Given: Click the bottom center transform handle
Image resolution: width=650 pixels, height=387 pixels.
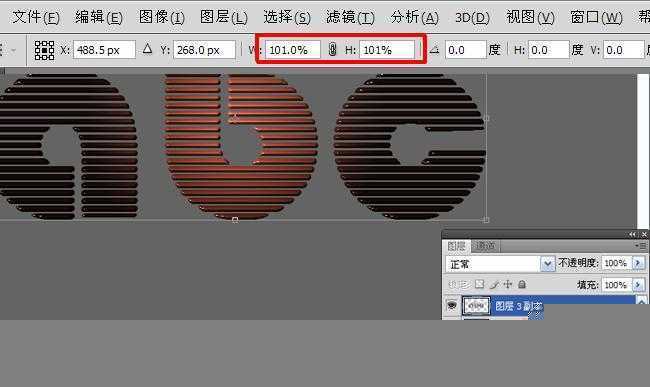Looking at the screenshot, I should (235, 220).
